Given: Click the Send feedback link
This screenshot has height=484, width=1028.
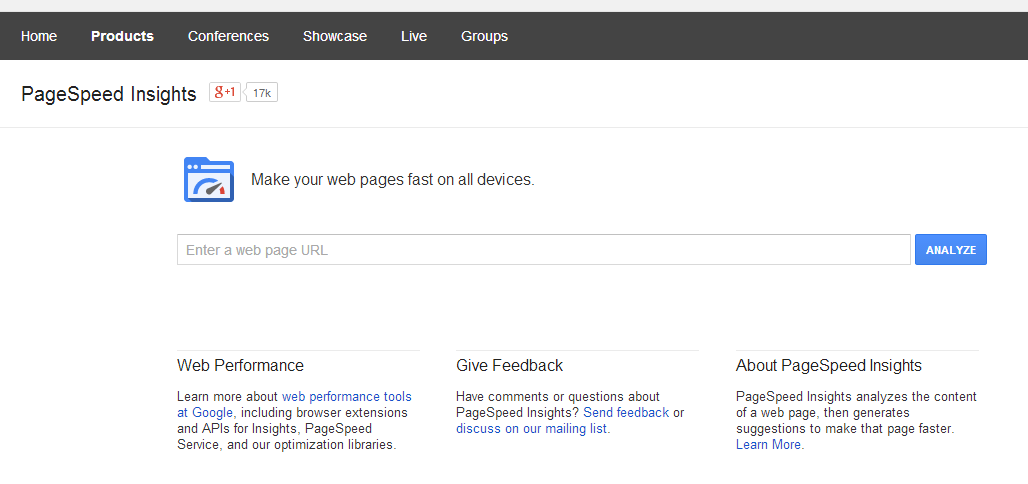Looking at the screenshot, I should tap(626, 413).
